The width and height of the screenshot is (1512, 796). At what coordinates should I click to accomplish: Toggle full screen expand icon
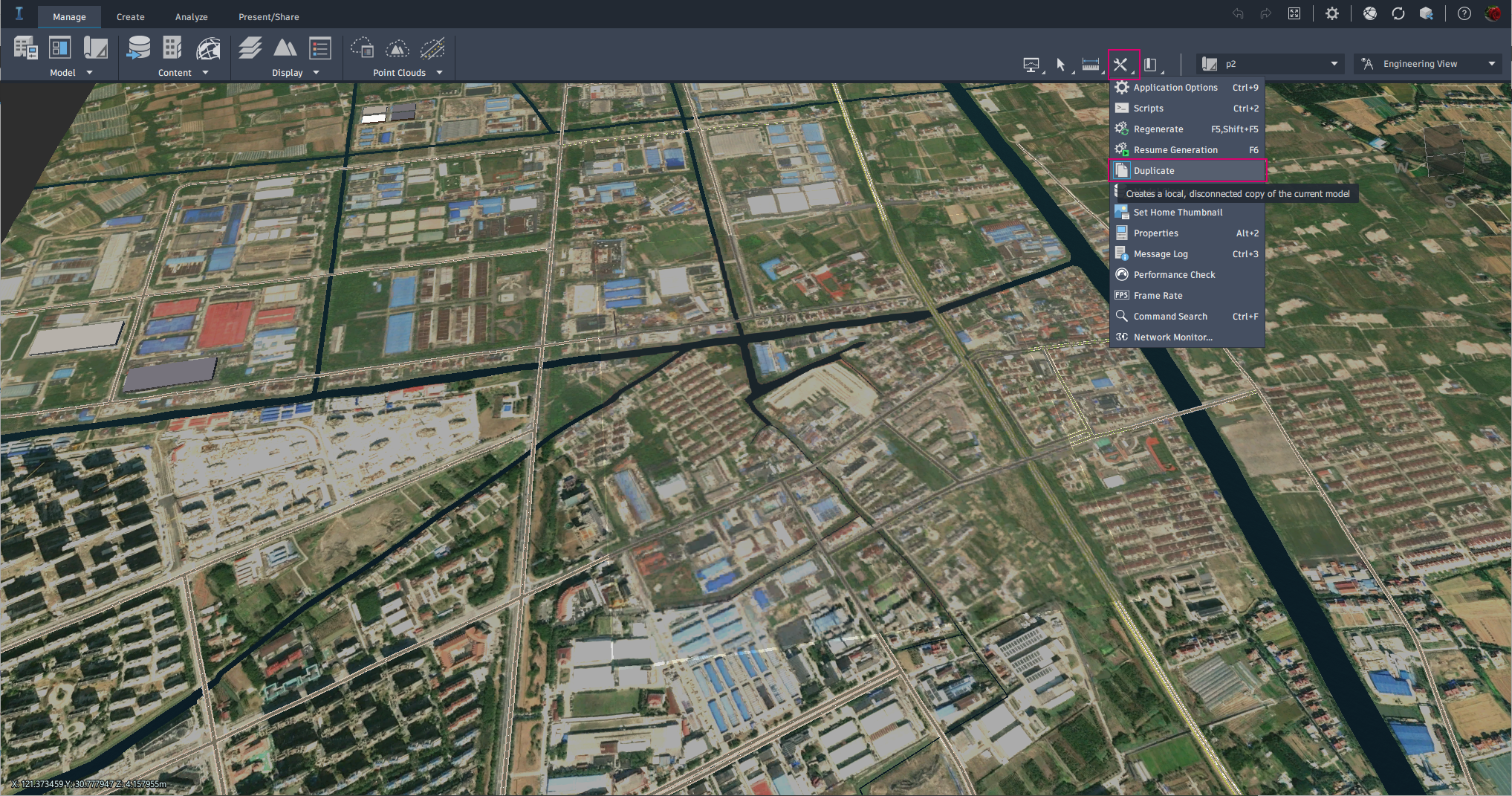click(x=1294, y=14)
